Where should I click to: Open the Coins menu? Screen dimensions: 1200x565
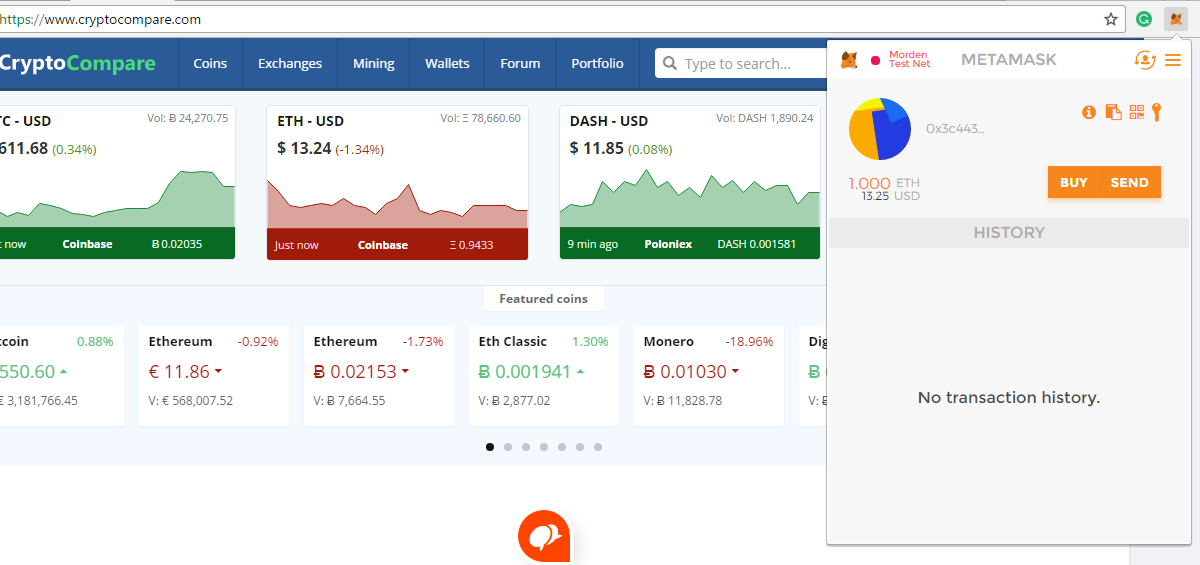coord(210,63)
